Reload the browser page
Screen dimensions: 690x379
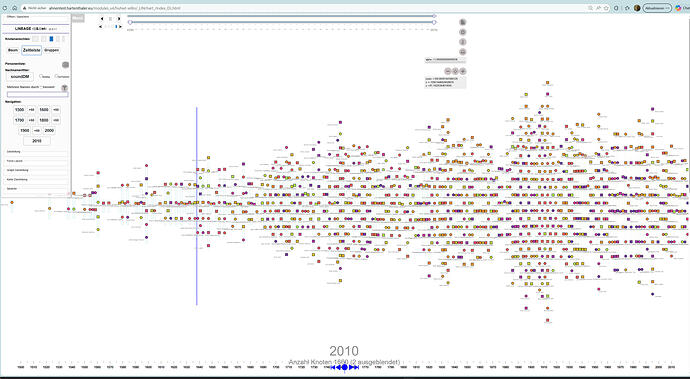tap(5, 8)
